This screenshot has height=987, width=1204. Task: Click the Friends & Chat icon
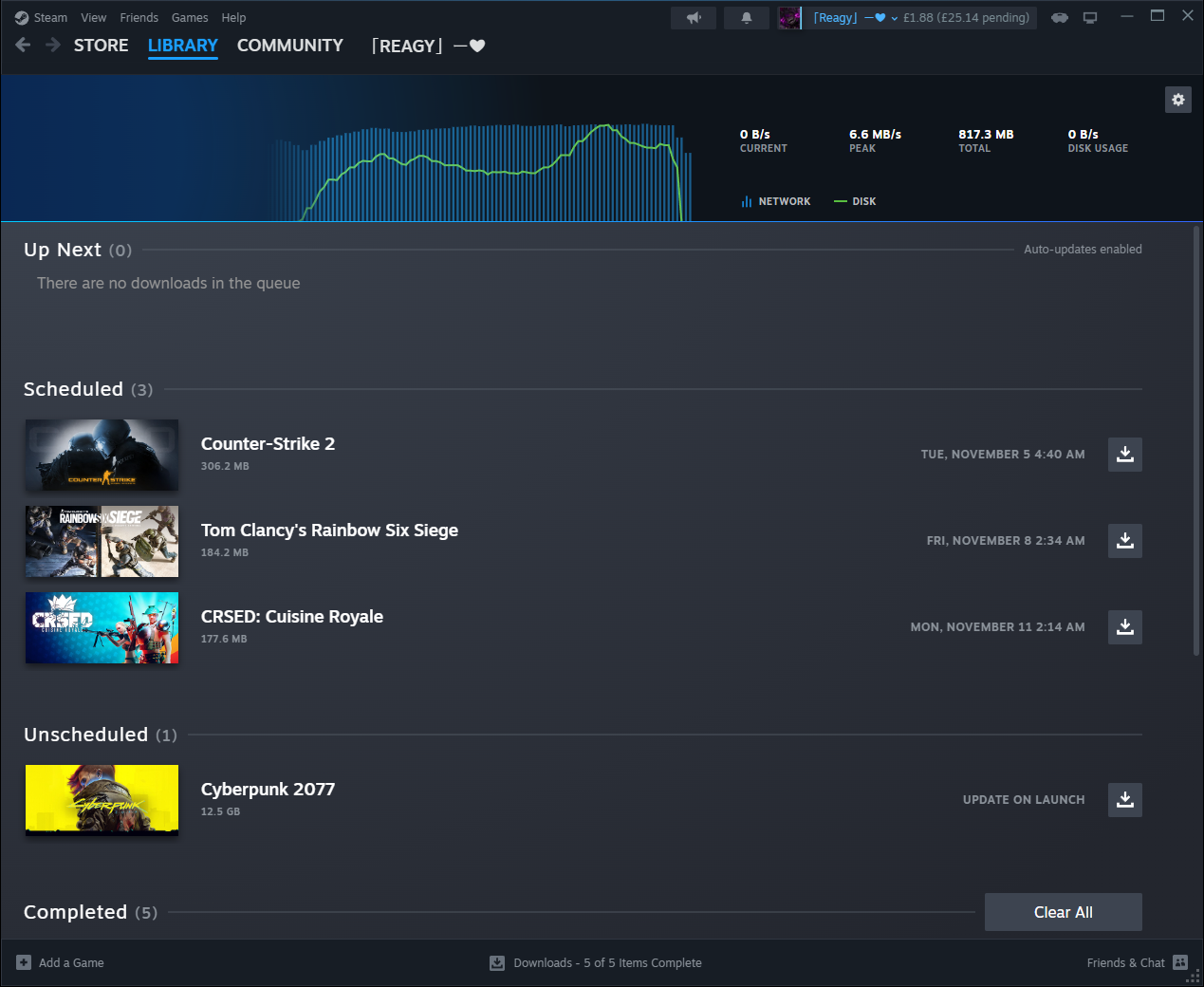tap(1180, 962)
